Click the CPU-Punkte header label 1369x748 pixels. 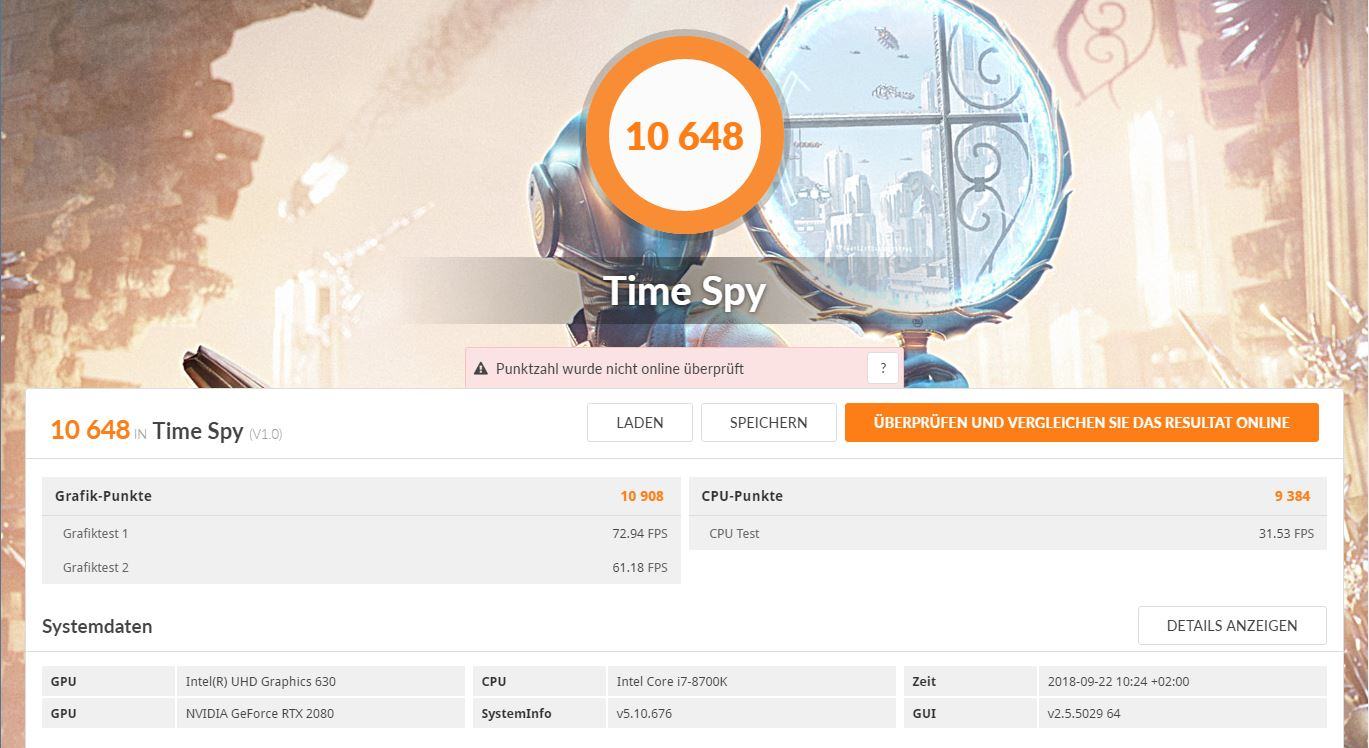pyautogui.click(x=742, y=496)
